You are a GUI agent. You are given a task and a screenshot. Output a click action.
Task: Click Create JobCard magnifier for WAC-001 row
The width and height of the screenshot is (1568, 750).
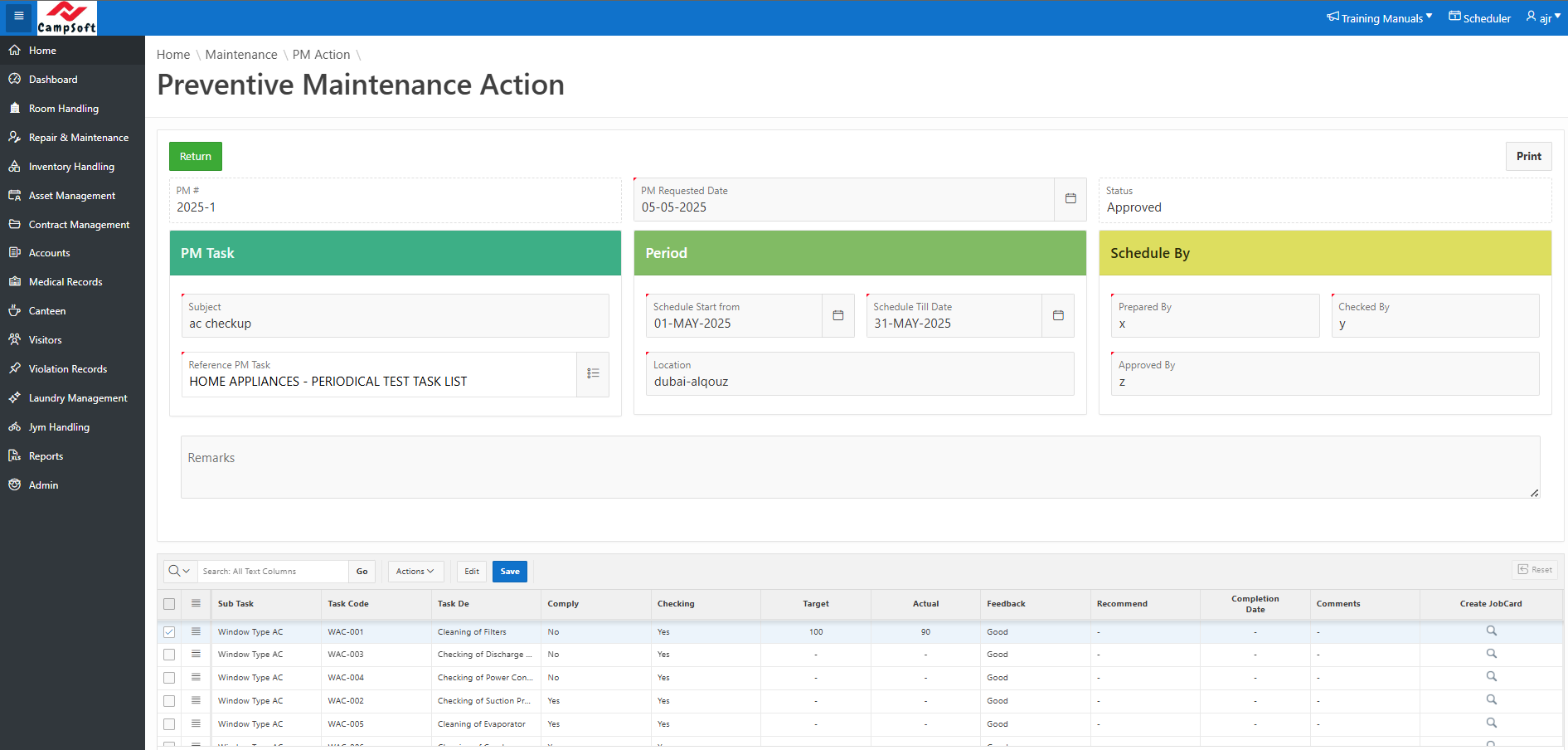[x=1491, y=631]
